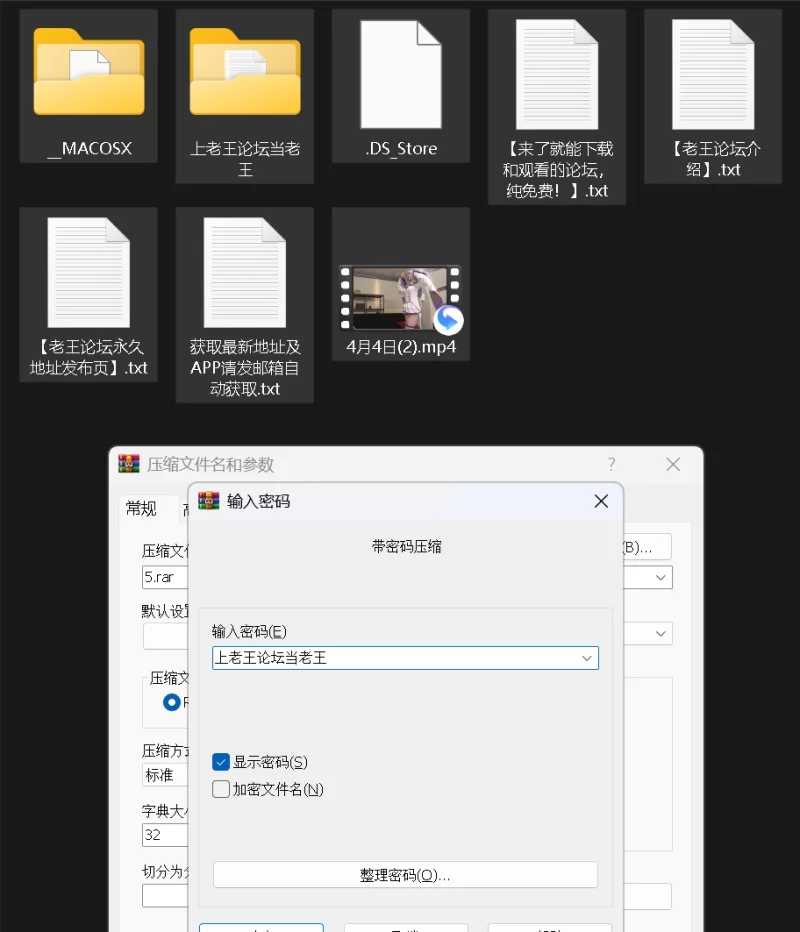The height and width of the screenshot is (932, 800).
Task: Select the 【老王论坛永久地址发布页】.txt file
Action: click(x=89, y=273)
